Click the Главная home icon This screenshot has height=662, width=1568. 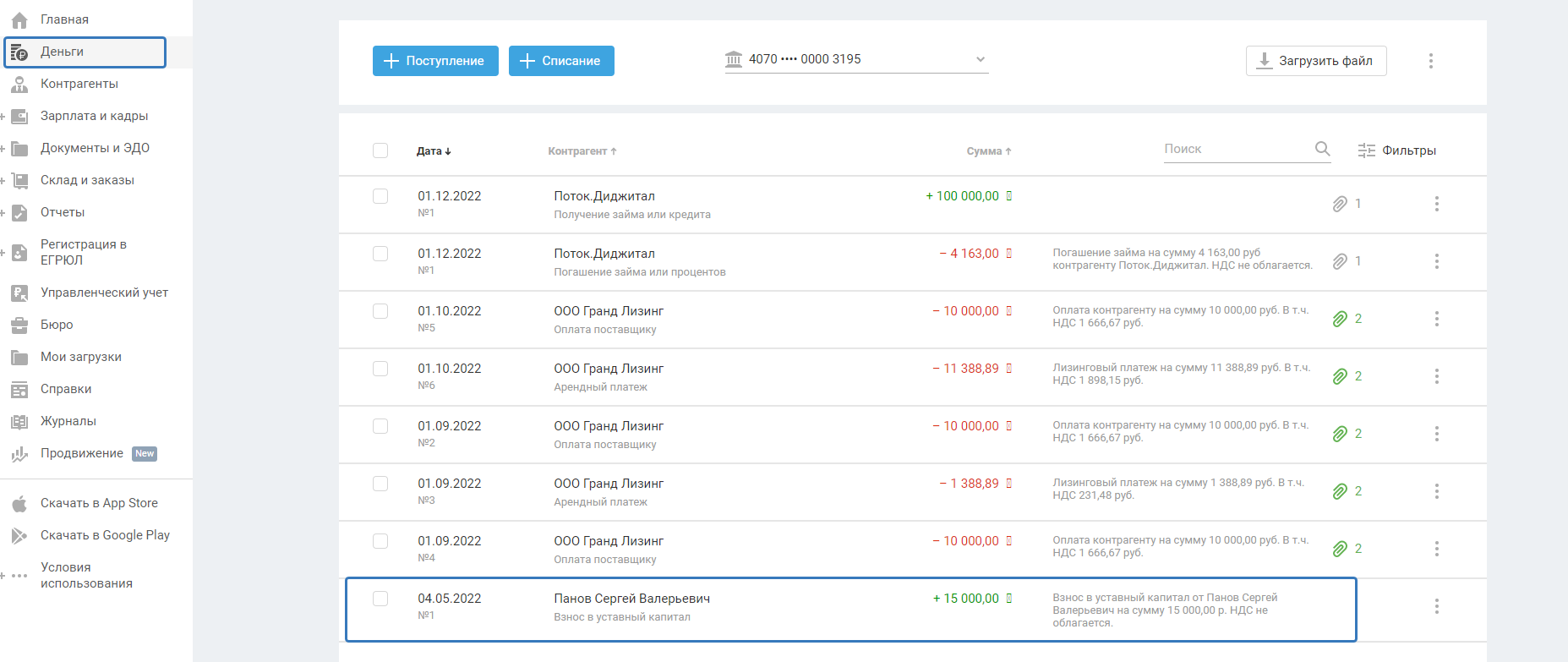pyautogui.click(x=19, y=19)
